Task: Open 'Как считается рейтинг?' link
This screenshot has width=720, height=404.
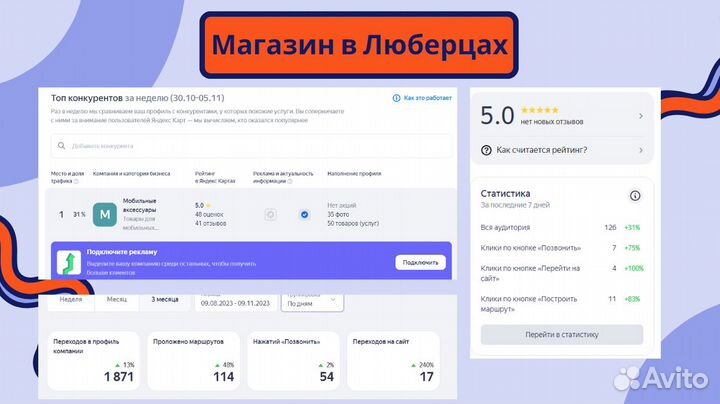Action: (542, 150)
